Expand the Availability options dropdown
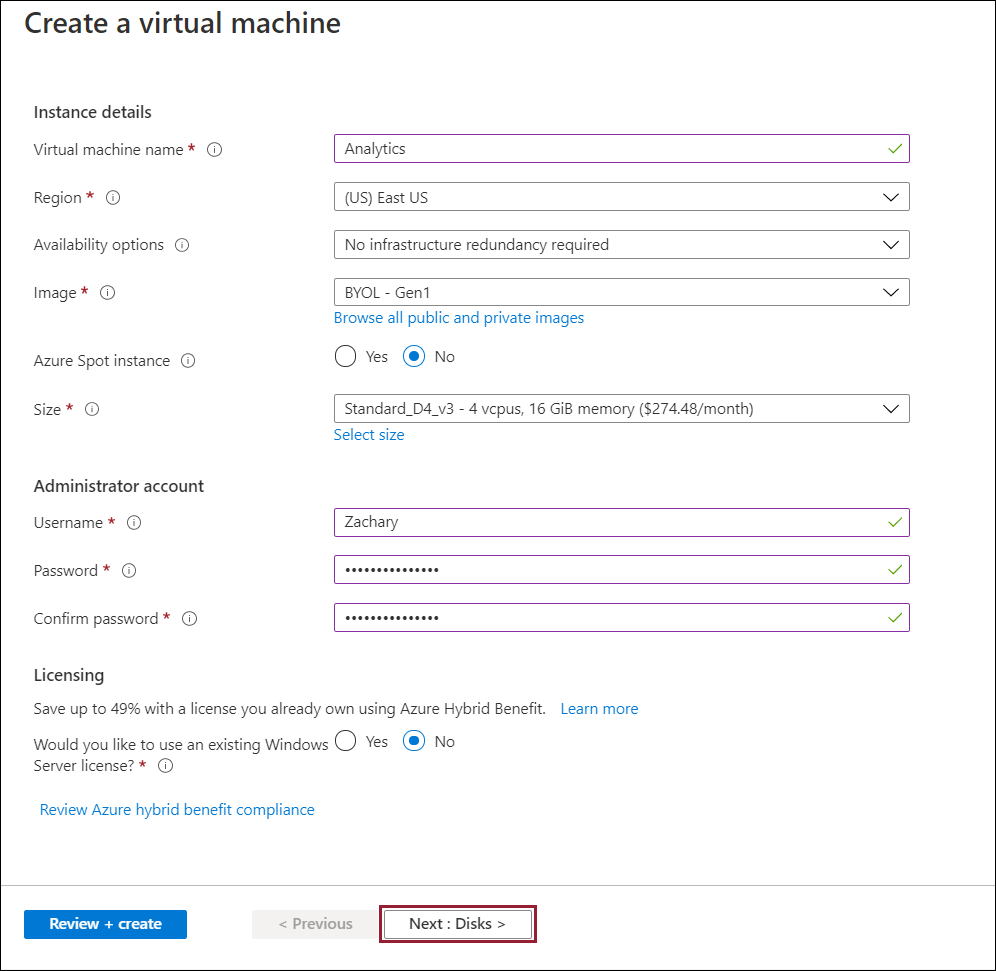The width and height of the screenshot is (996, 971). click(x=621, y=244)
